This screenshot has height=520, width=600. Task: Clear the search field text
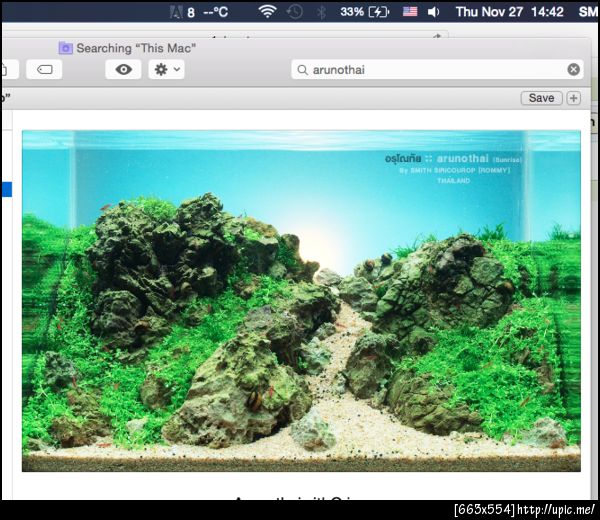click(x=573, y=70)
